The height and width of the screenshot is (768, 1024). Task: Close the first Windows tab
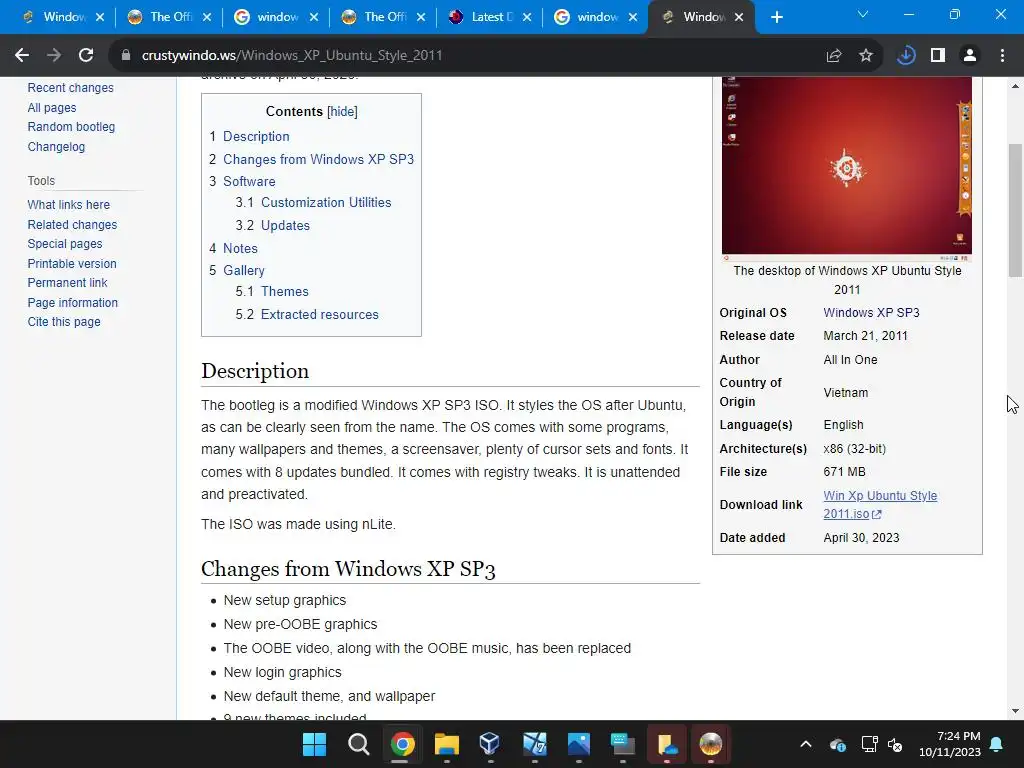(x=100, y=18)
